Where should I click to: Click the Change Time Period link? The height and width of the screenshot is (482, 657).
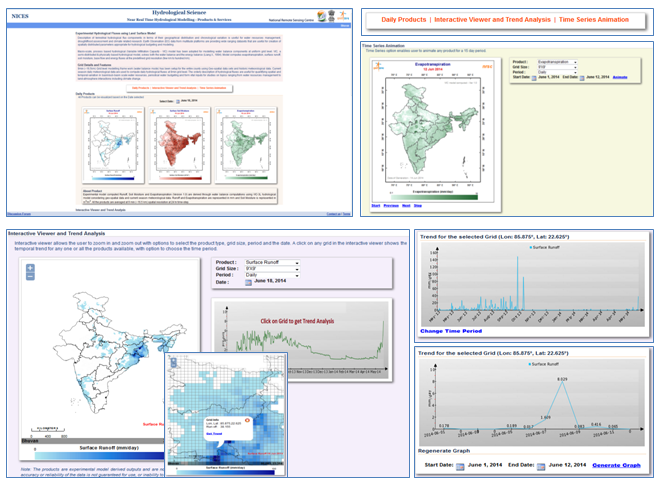451,331
